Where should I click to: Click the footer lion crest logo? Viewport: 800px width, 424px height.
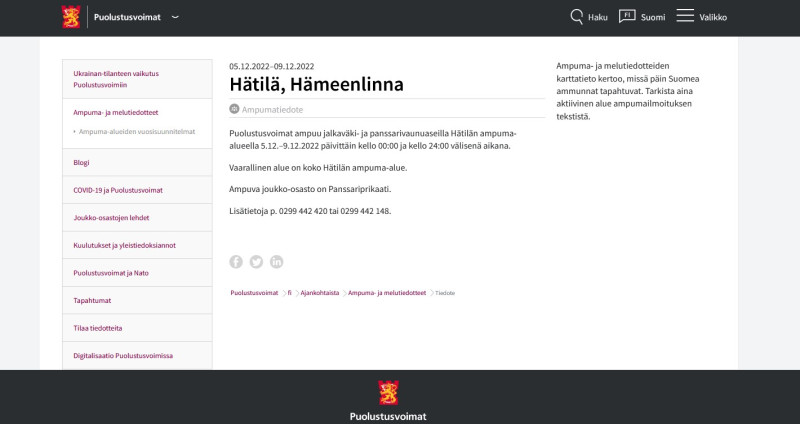click(x=388, y=392)
